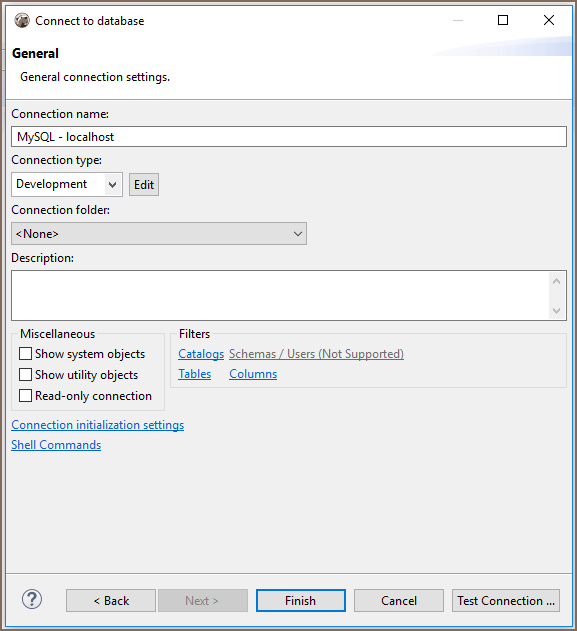The height and width of the screenshot is (631, 577).
Task: Expand the Connection folder dropdown
Action: (x=159, y=233)
